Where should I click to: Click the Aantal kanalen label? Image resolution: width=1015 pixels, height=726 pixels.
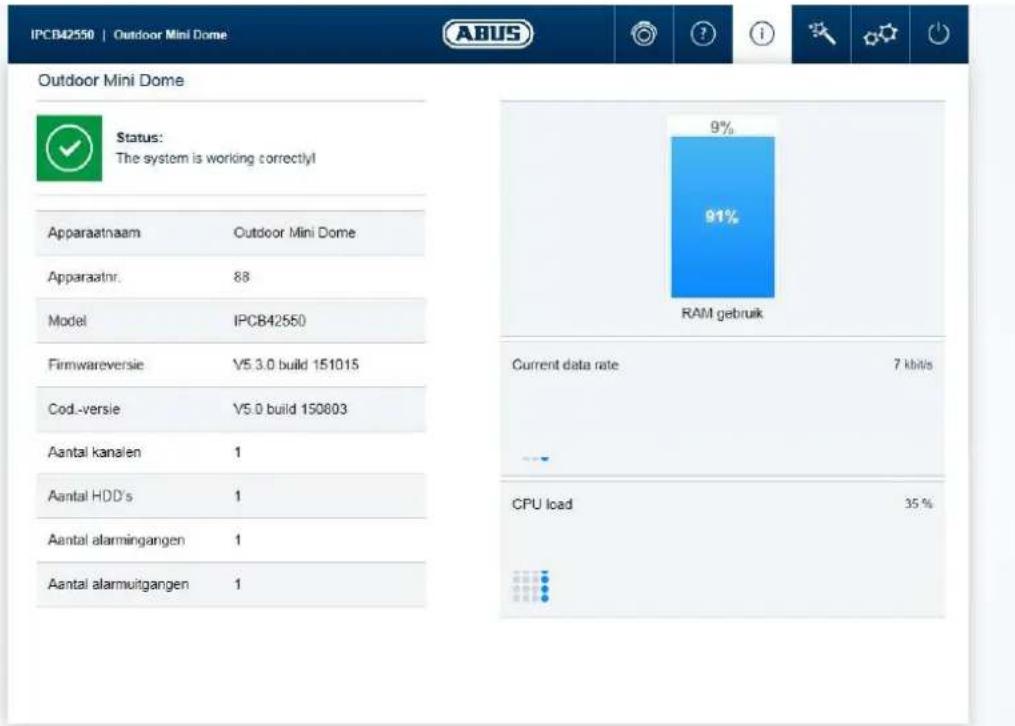[x=95, y=452]
